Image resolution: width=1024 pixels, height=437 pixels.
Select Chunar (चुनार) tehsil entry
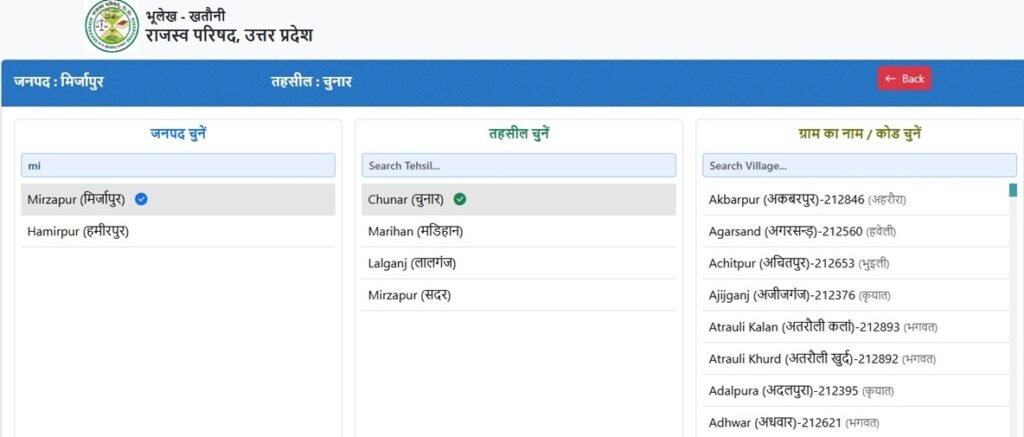pos(405,199)
